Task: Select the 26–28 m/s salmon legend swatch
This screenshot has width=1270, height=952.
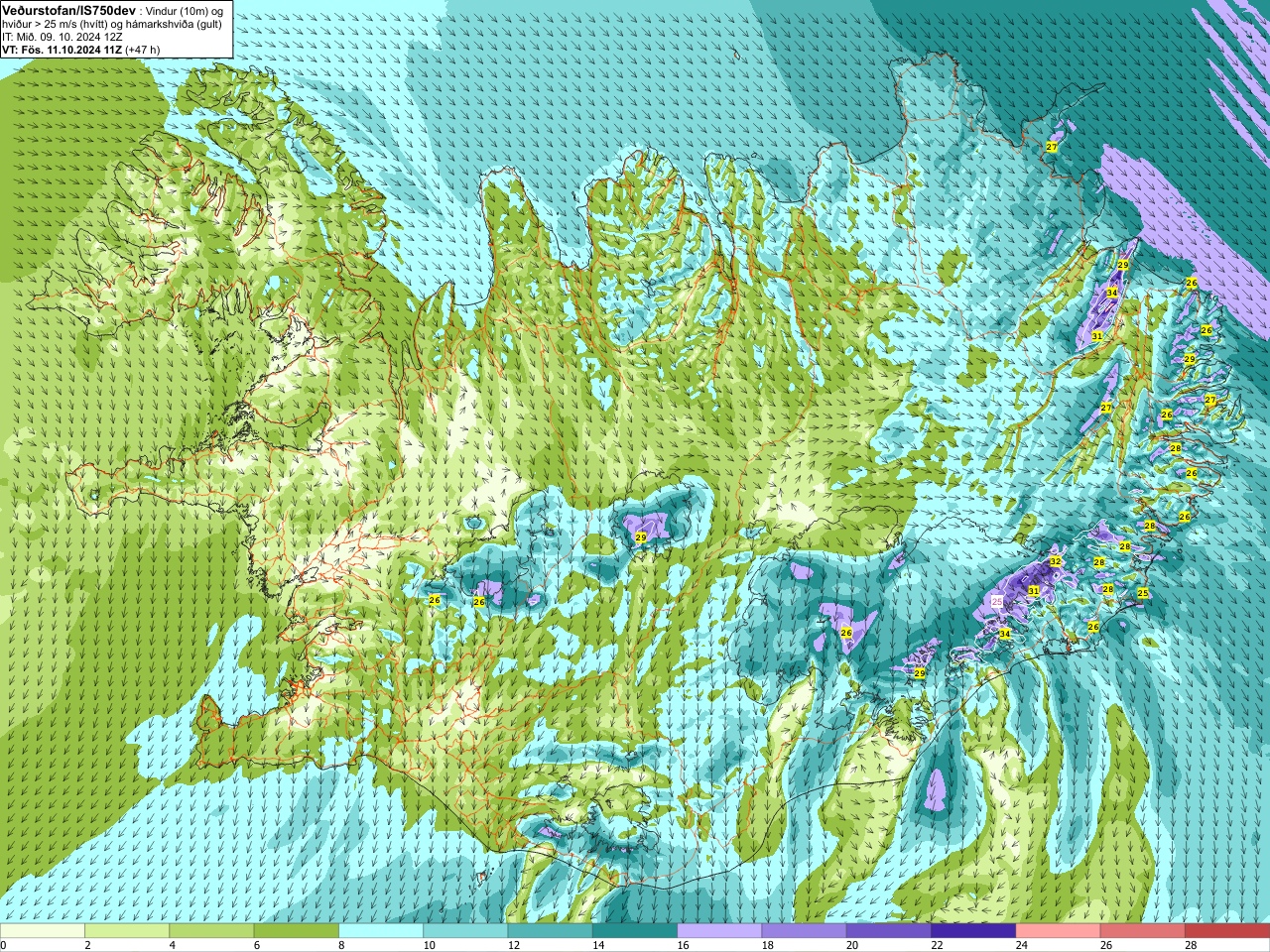Action: coord(1142,931)
